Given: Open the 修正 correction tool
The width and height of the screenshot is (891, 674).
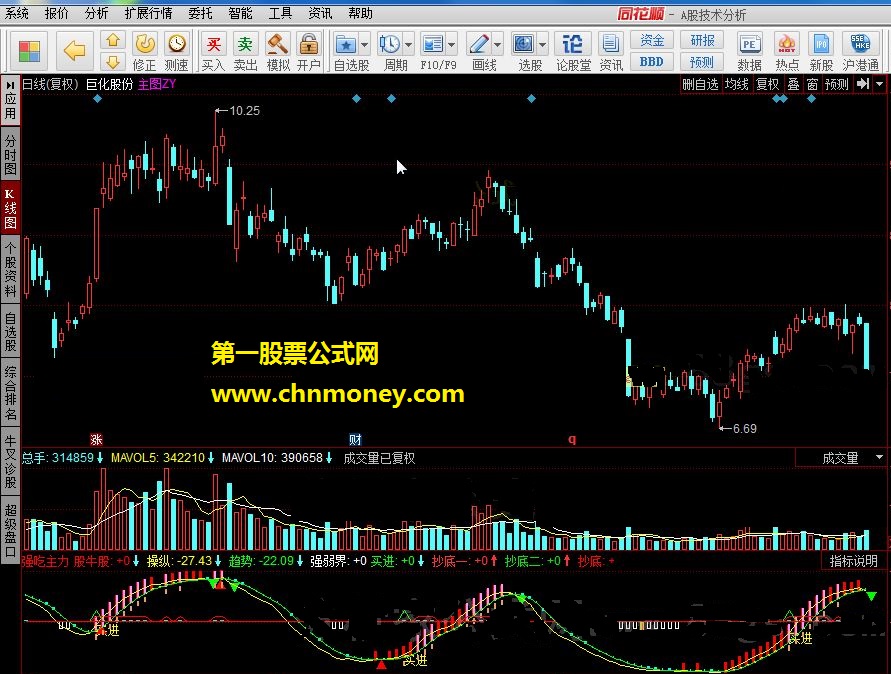Looking at the screenshot, I should tap(145, 52).
